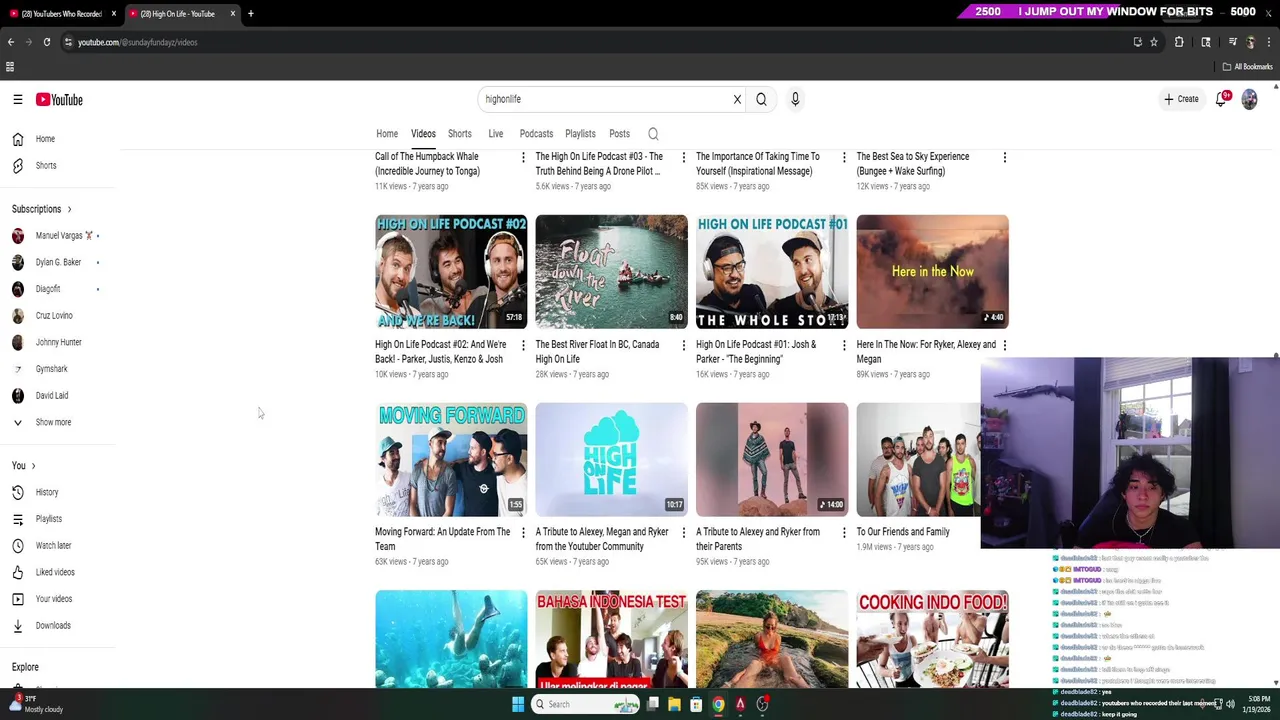
Task: Open 'Moving Forward: An Update From The Team'
Action: [443, 539]
